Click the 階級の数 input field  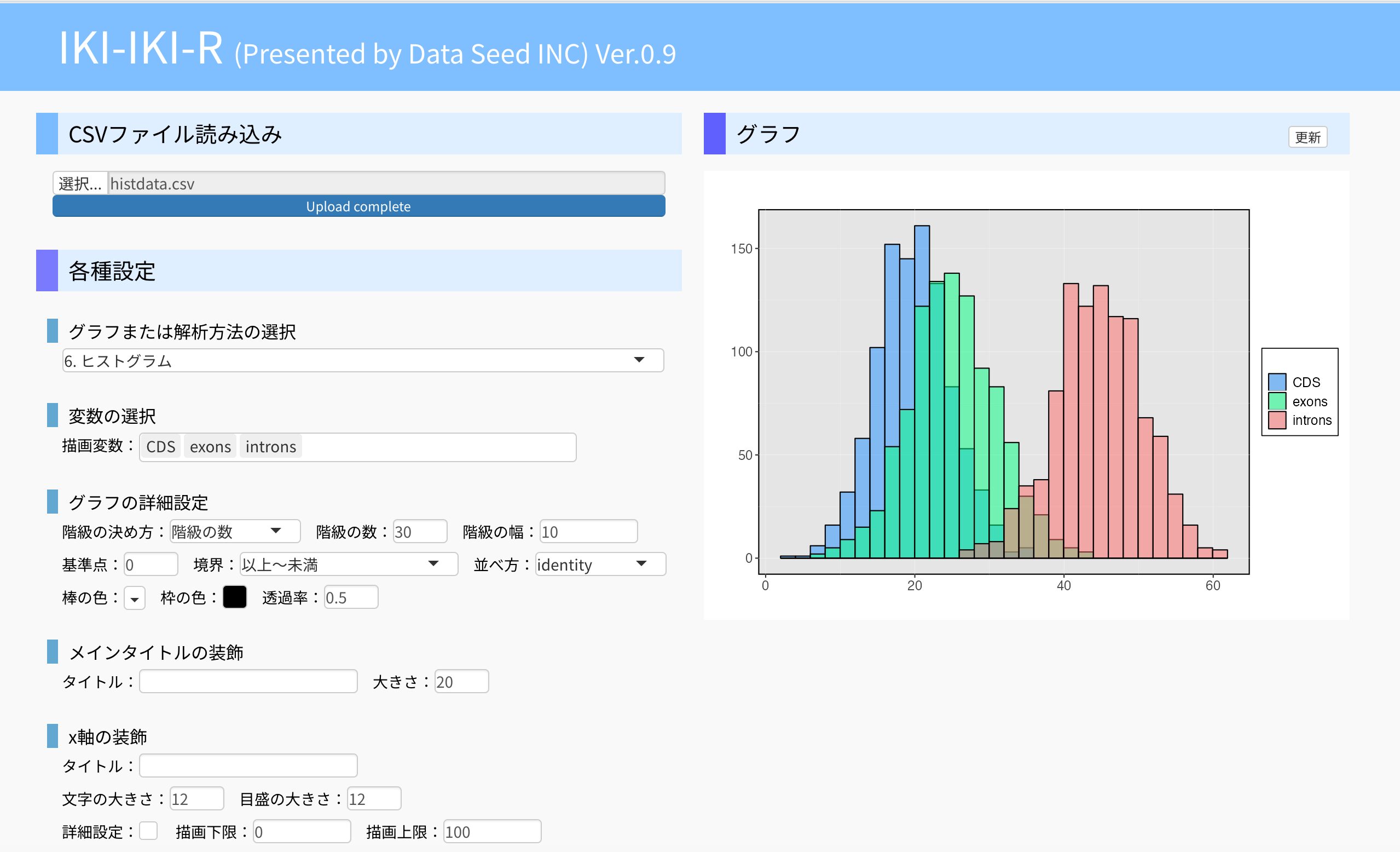pyautogui.click(x=420, y=532)
